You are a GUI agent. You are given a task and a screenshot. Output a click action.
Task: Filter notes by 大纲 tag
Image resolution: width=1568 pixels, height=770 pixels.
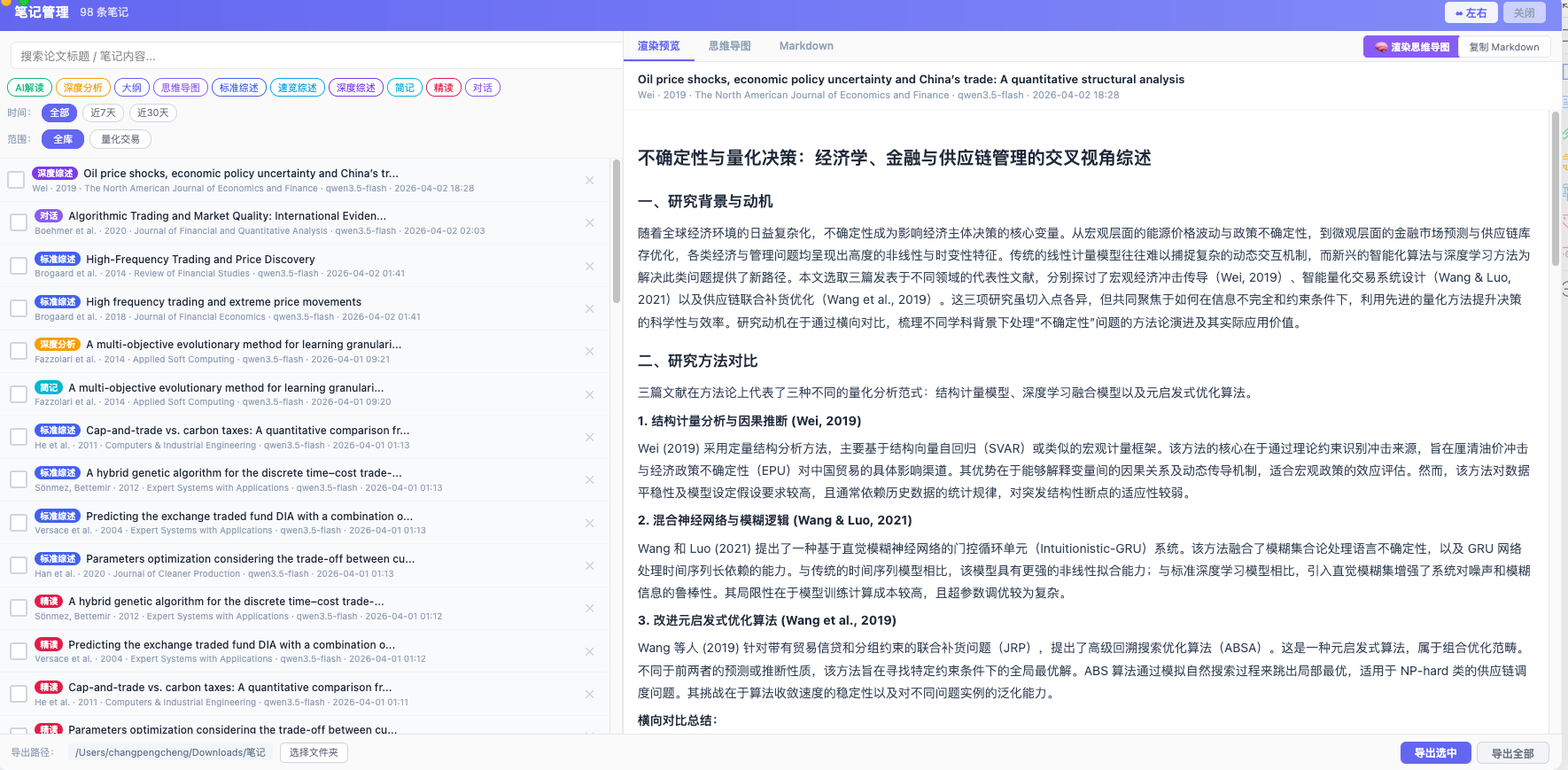[x=132, y=88]
